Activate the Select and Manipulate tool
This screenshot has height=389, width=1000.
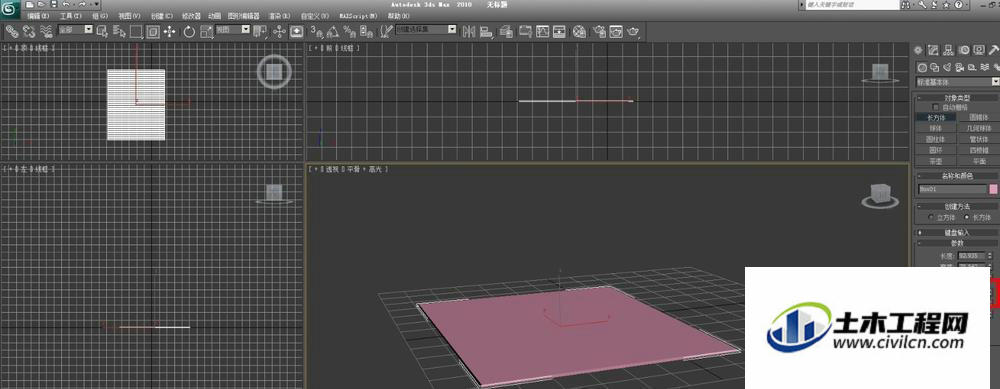pos(279,31)
